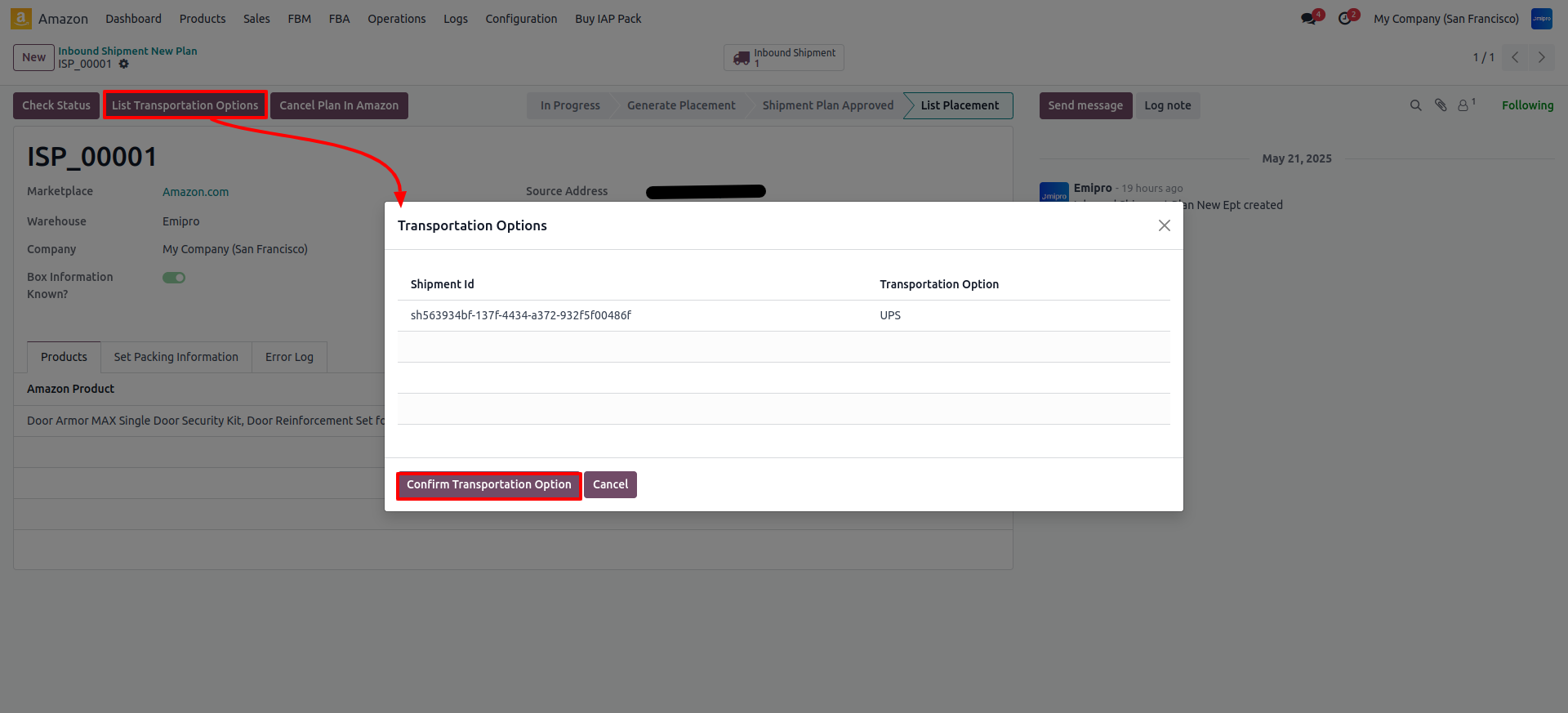Open the Operations menu
Image resolution: width=1568 pixels, height=713 pixels.
(396, 19)
